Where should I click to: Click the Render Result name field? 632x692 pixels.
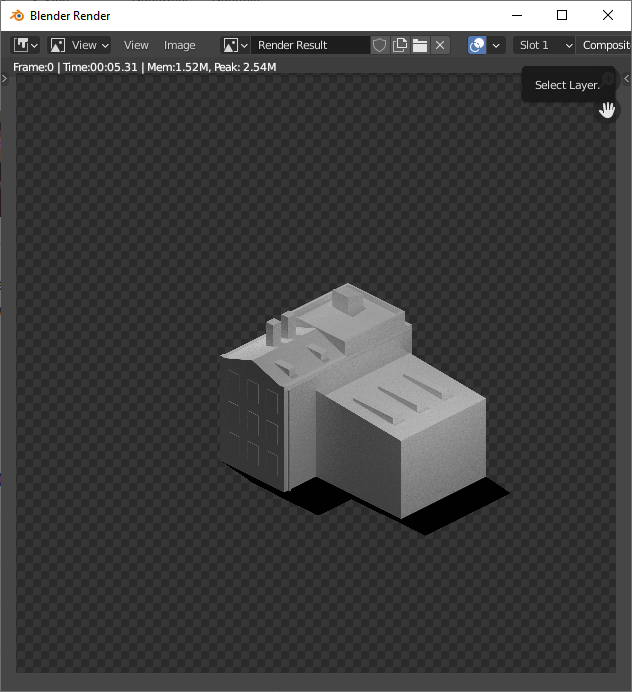click(310, 45)
